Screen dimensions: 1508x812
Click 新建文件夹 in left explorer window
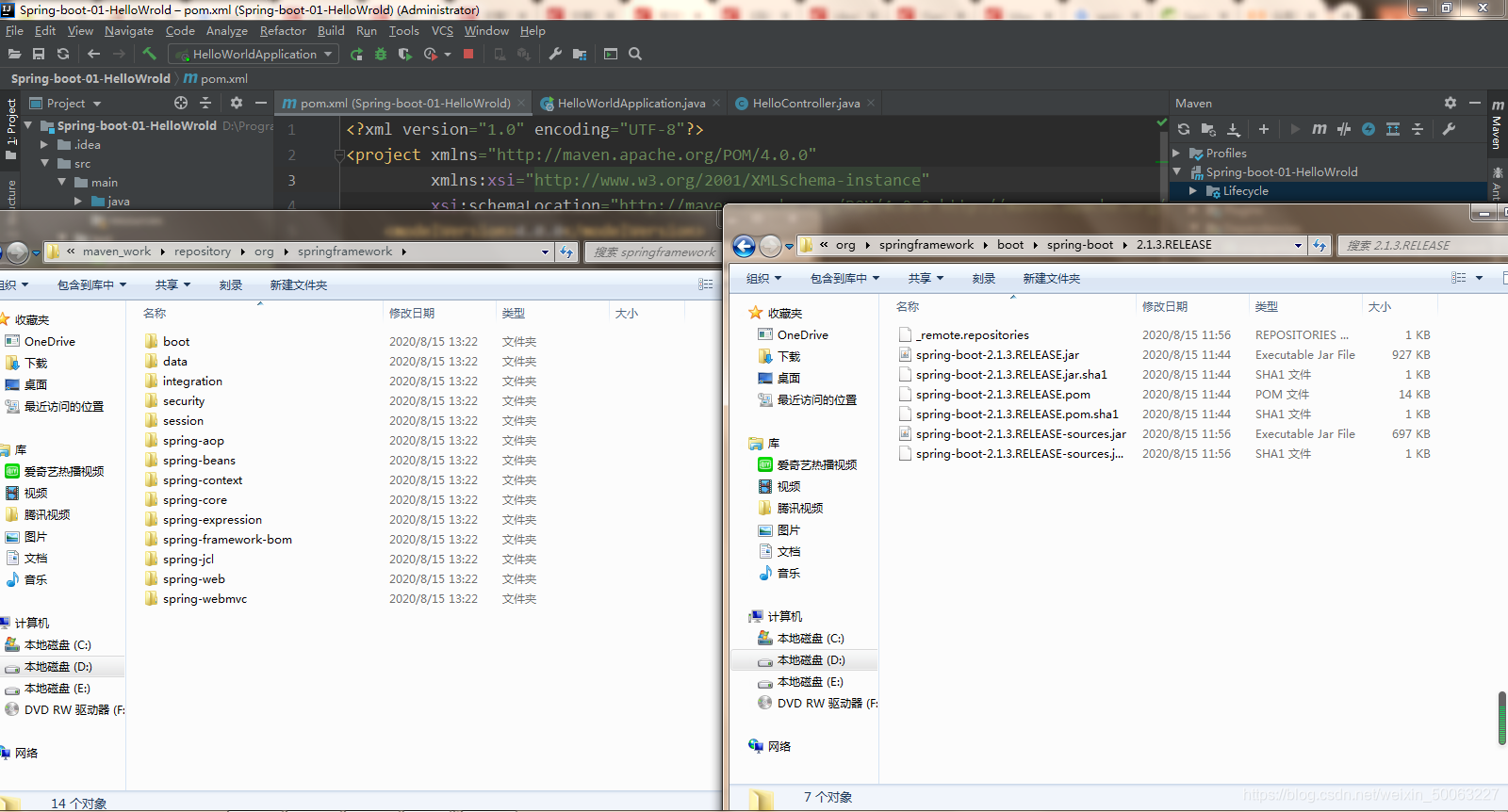pos(299,285)
